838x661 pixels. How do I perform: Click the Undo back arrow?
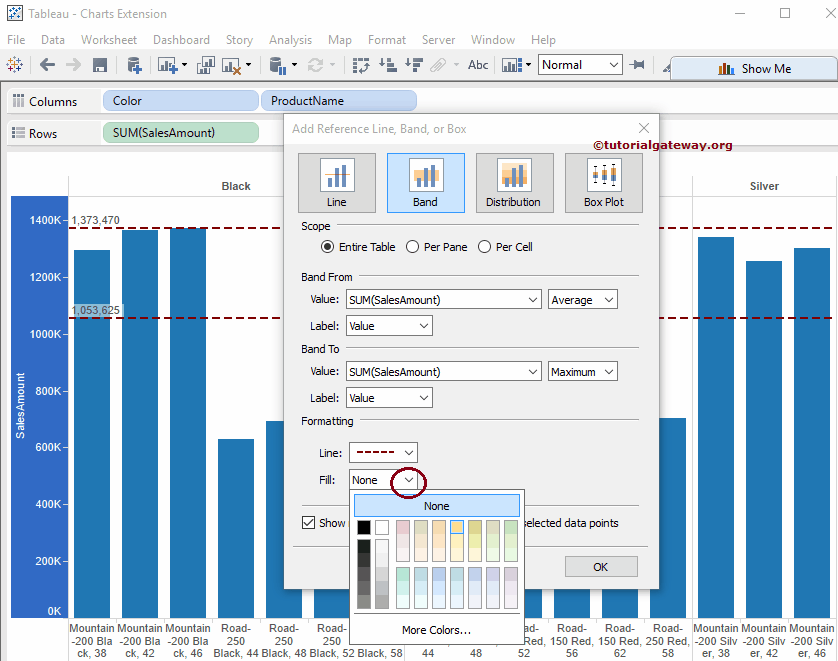coord(47,65)
